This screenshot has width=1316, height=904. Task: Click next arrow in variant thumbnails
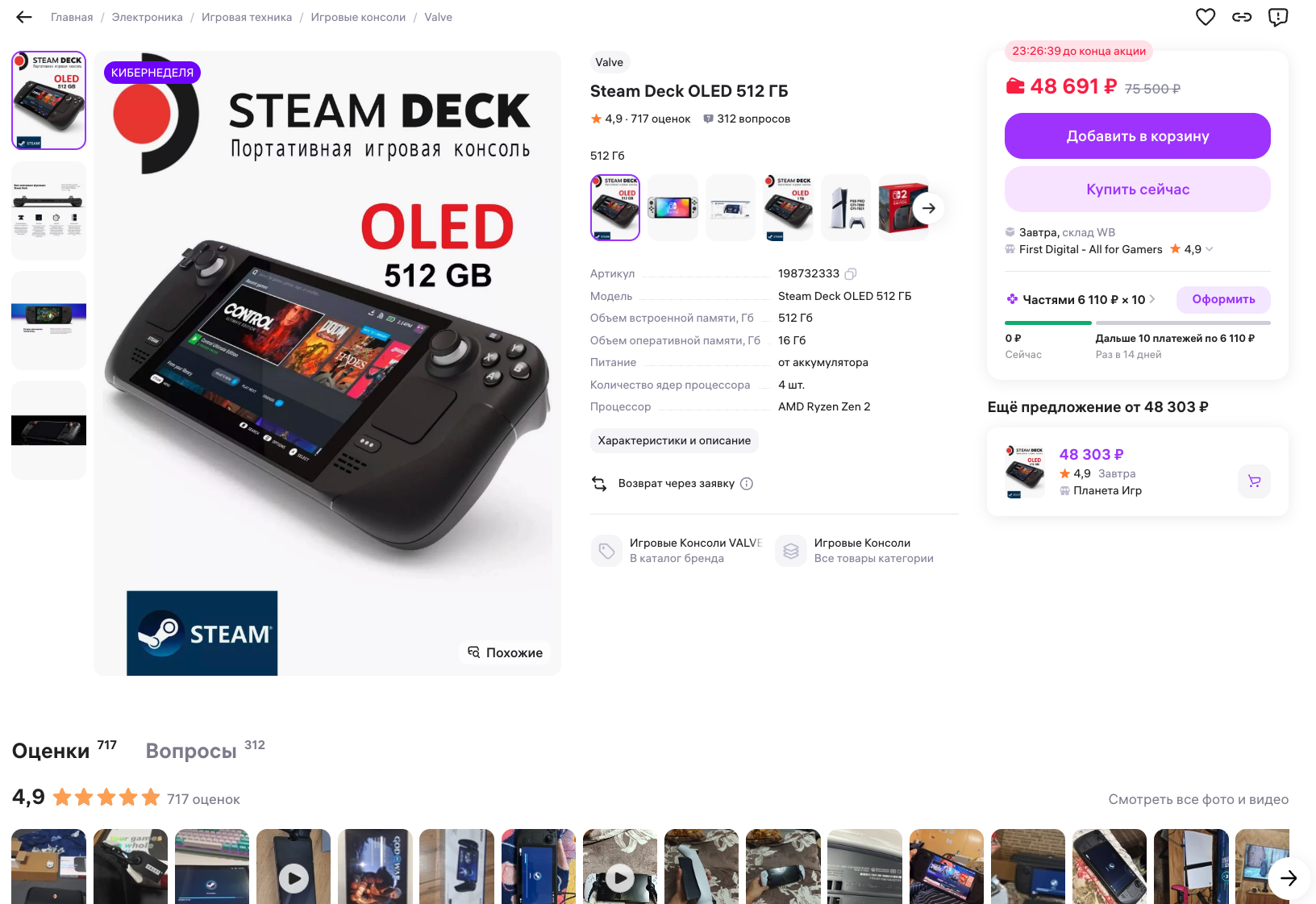pos(929,208)
